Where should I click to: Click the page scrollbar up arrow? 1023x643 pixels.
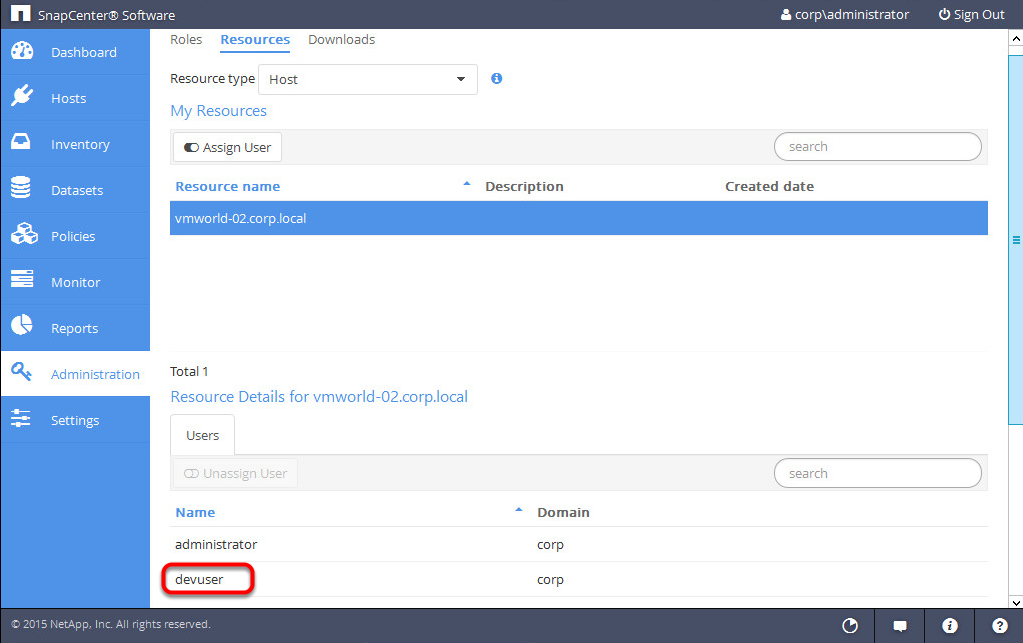(x=1016, y=39)
